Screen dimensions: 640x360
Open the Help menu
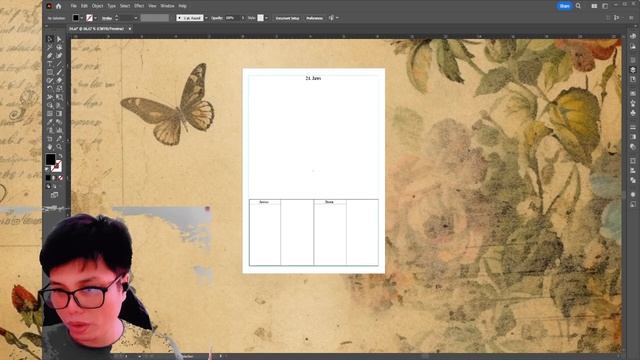(x=182, y=6)
